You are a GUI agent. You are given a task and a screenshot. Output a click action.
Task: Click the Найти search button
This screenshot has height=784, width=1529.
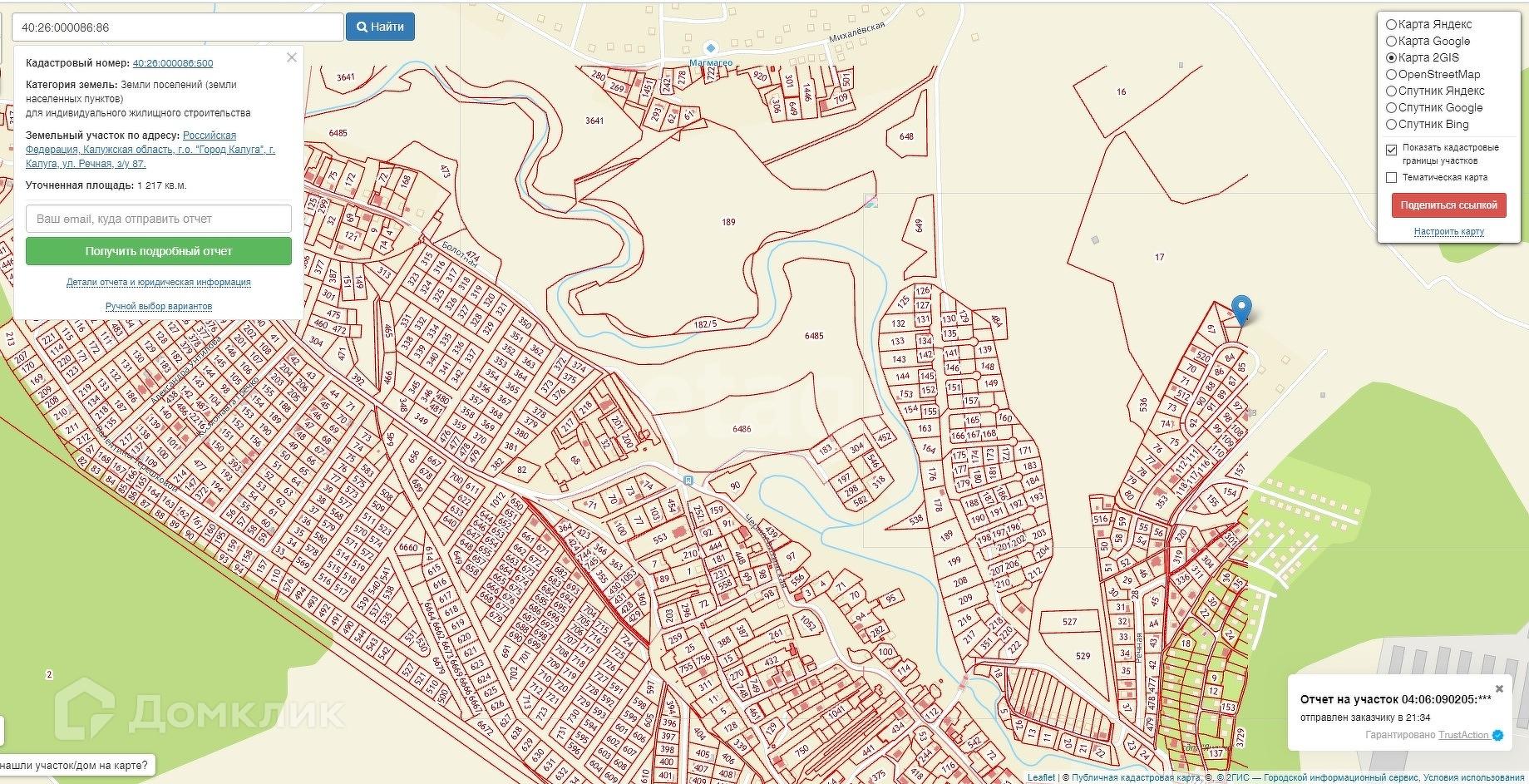click(380, 27)
